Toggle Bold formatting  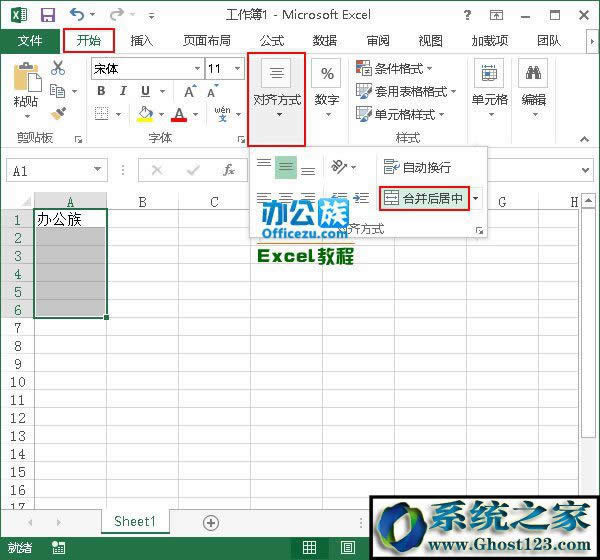coord(101,91)
